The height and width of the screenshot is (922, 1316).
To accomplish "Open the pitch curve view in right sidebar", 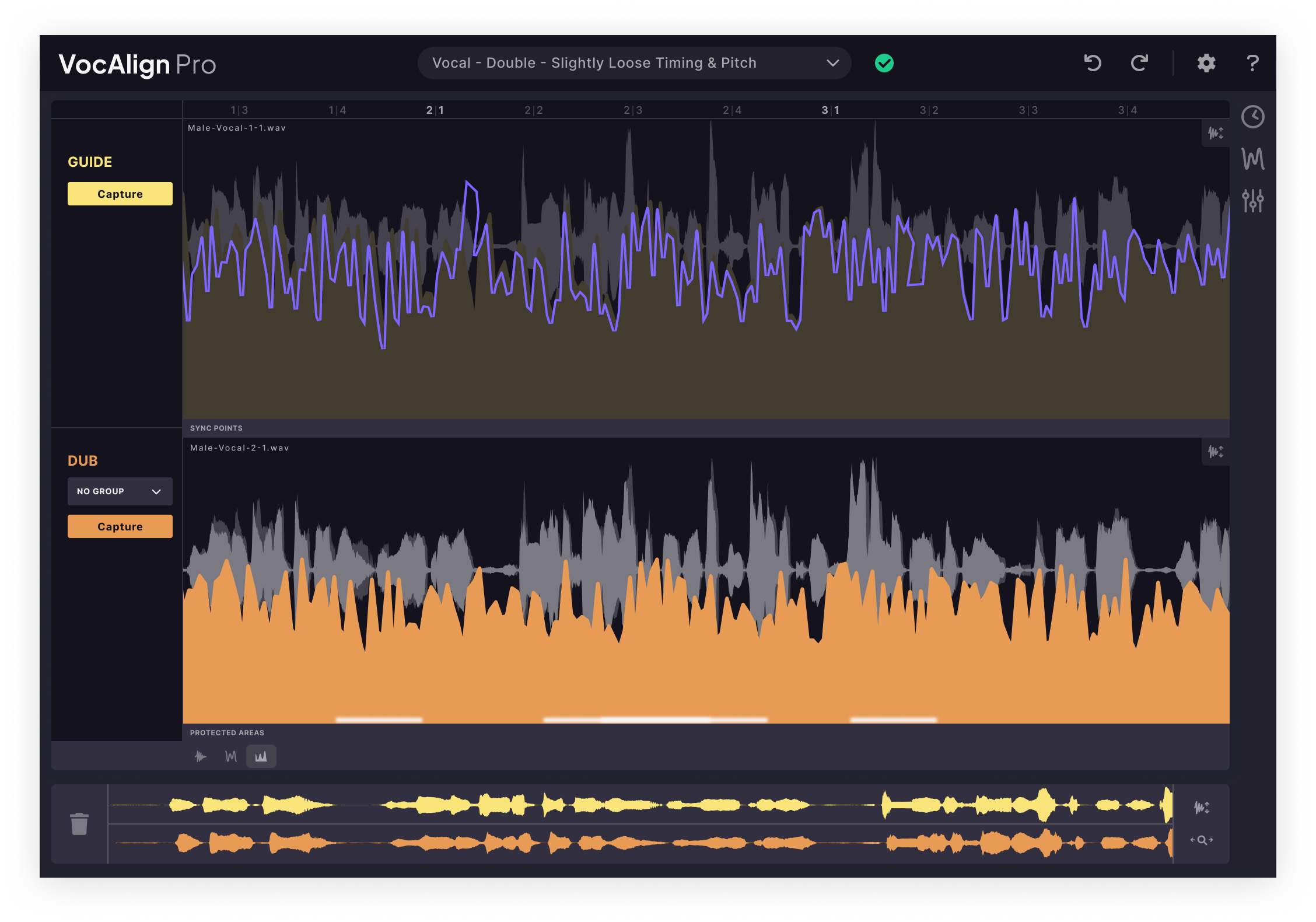I will [x=1254, y=158].
